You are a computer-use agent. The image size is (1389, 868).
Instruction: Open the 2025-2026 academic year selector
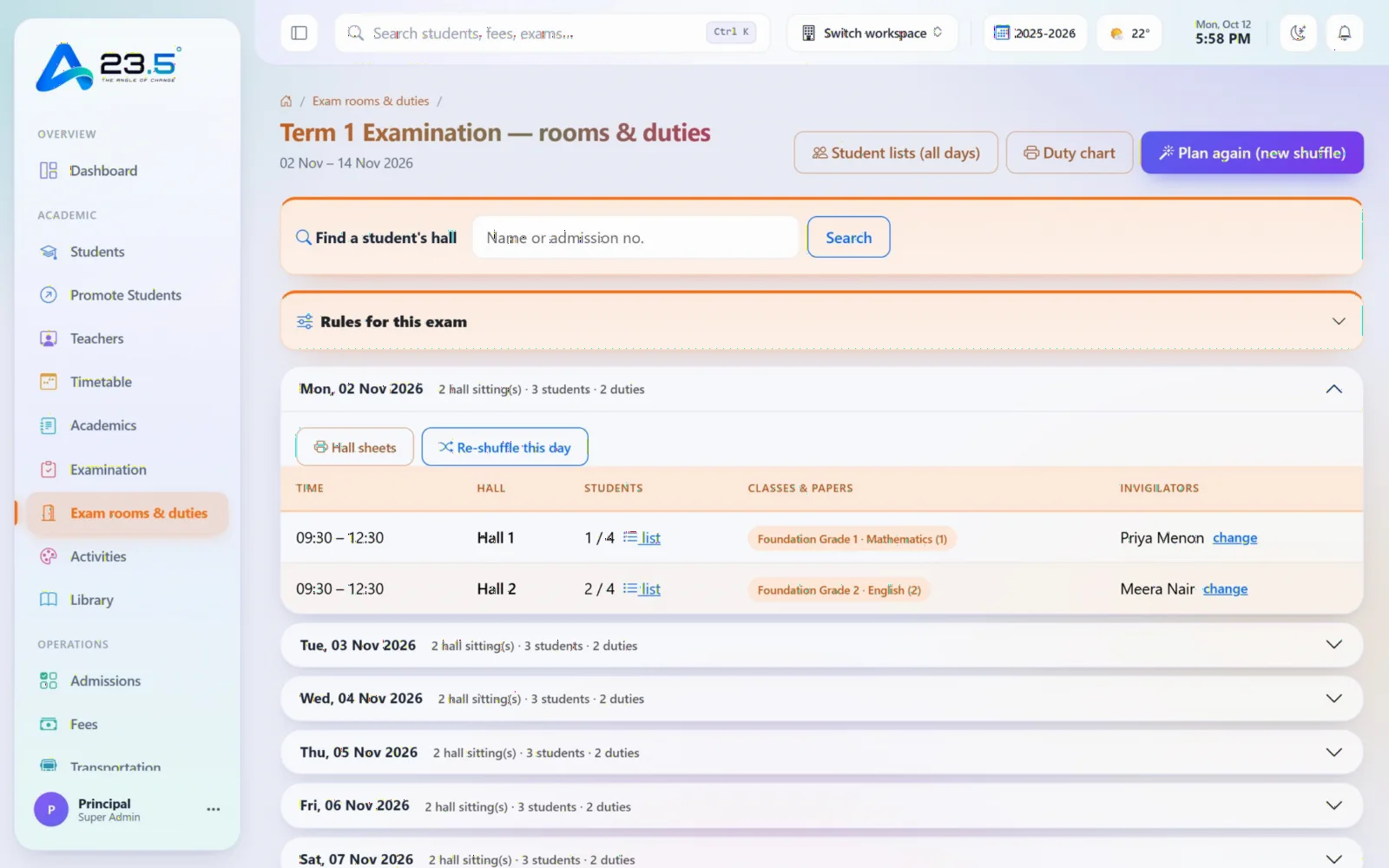[x=1035, y=33]
